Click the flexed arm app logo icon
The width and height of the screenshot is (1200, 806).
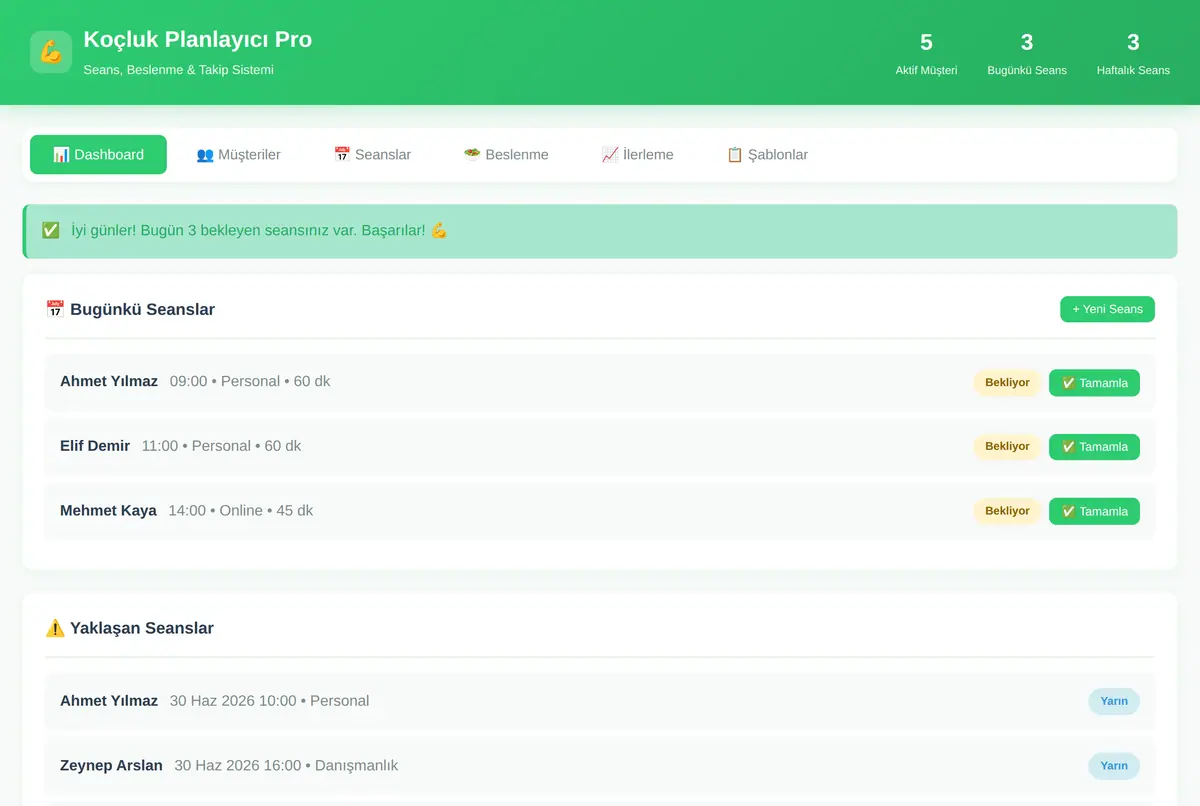tap(51, 52)
